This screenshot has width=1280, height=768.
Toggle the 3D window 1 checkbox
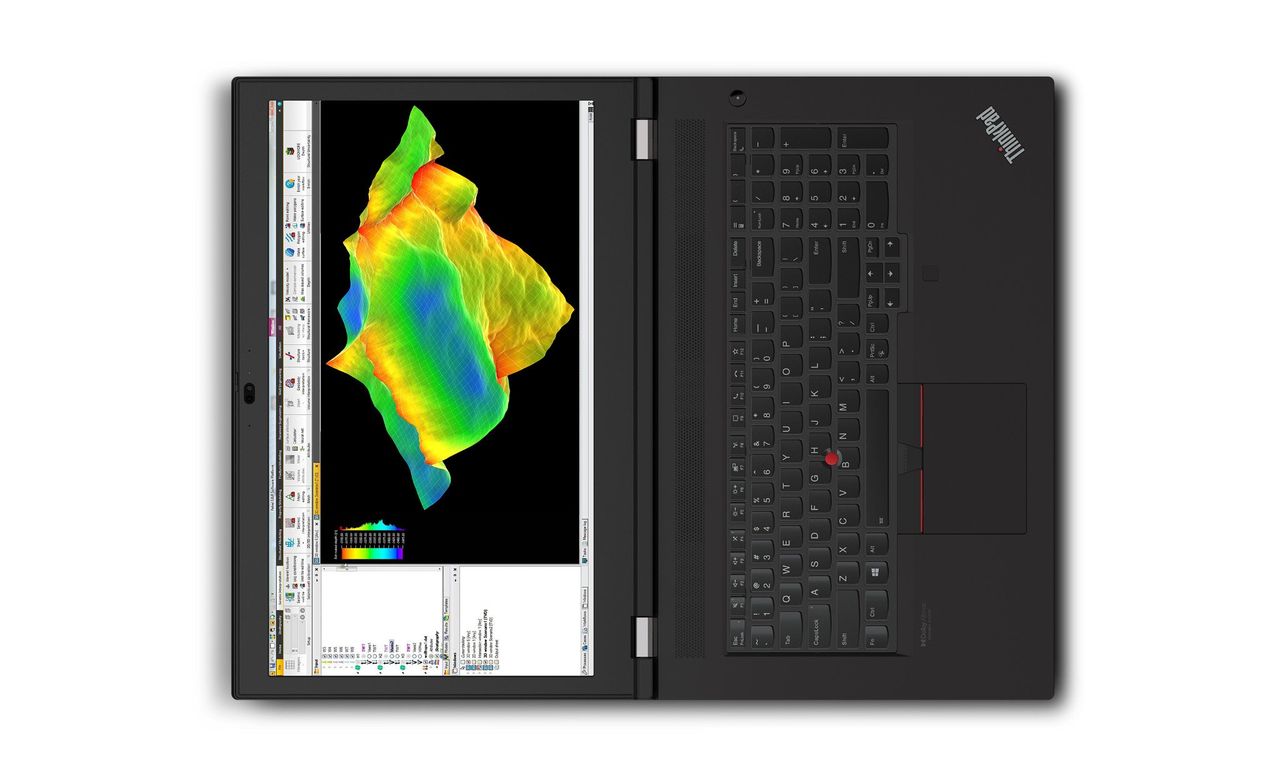tap(468, 662)
